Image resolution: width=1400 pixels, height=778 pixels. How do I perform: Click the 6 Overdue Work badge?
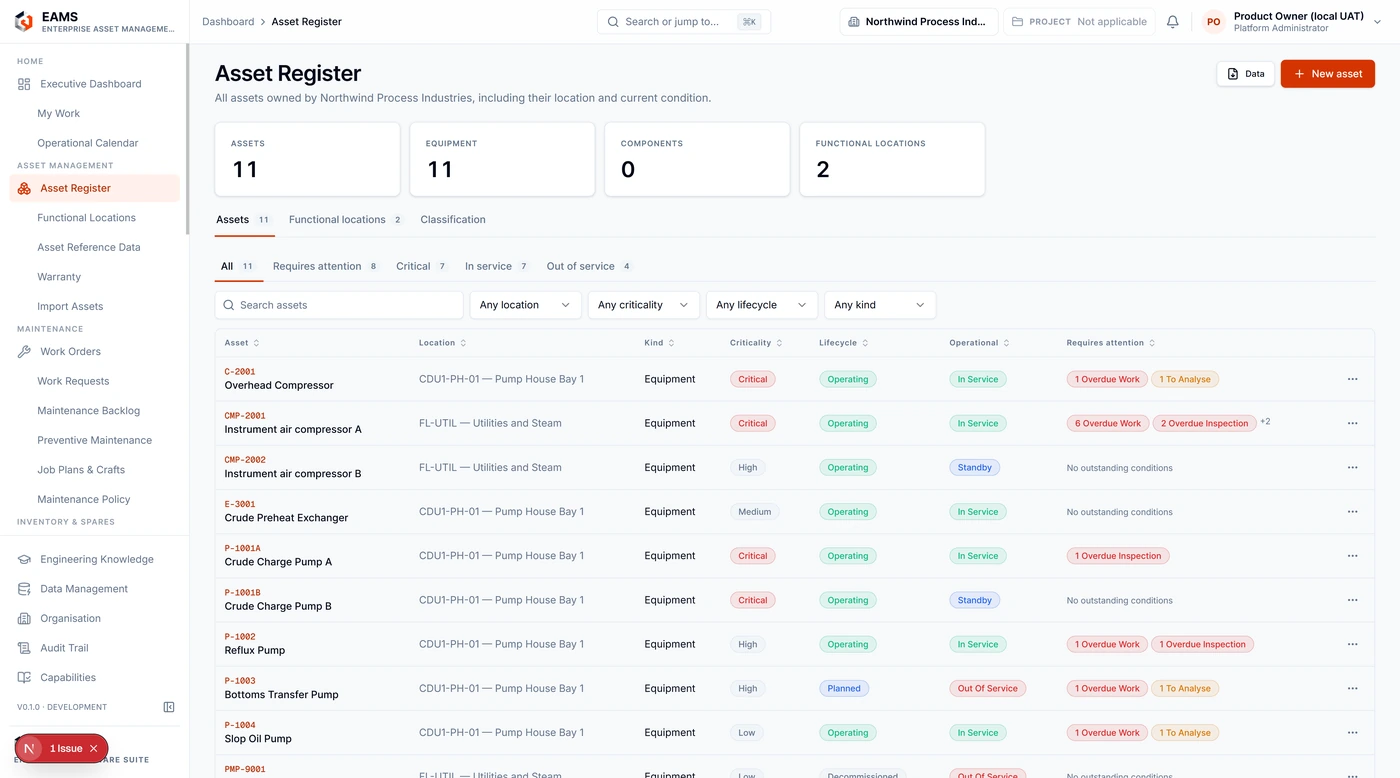coord(1108,423)
